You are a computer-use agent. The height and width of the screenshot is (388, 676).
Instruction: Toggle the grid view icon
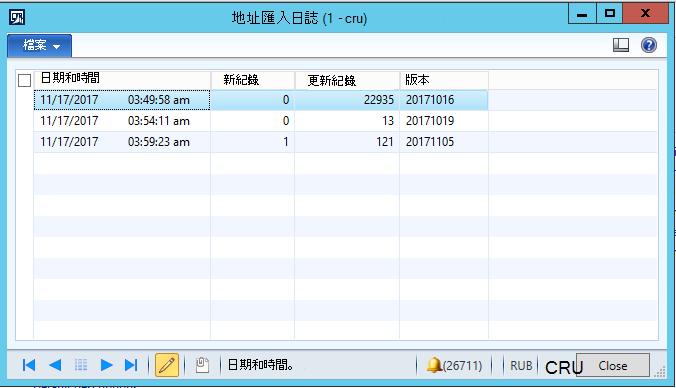pos(81,365)
